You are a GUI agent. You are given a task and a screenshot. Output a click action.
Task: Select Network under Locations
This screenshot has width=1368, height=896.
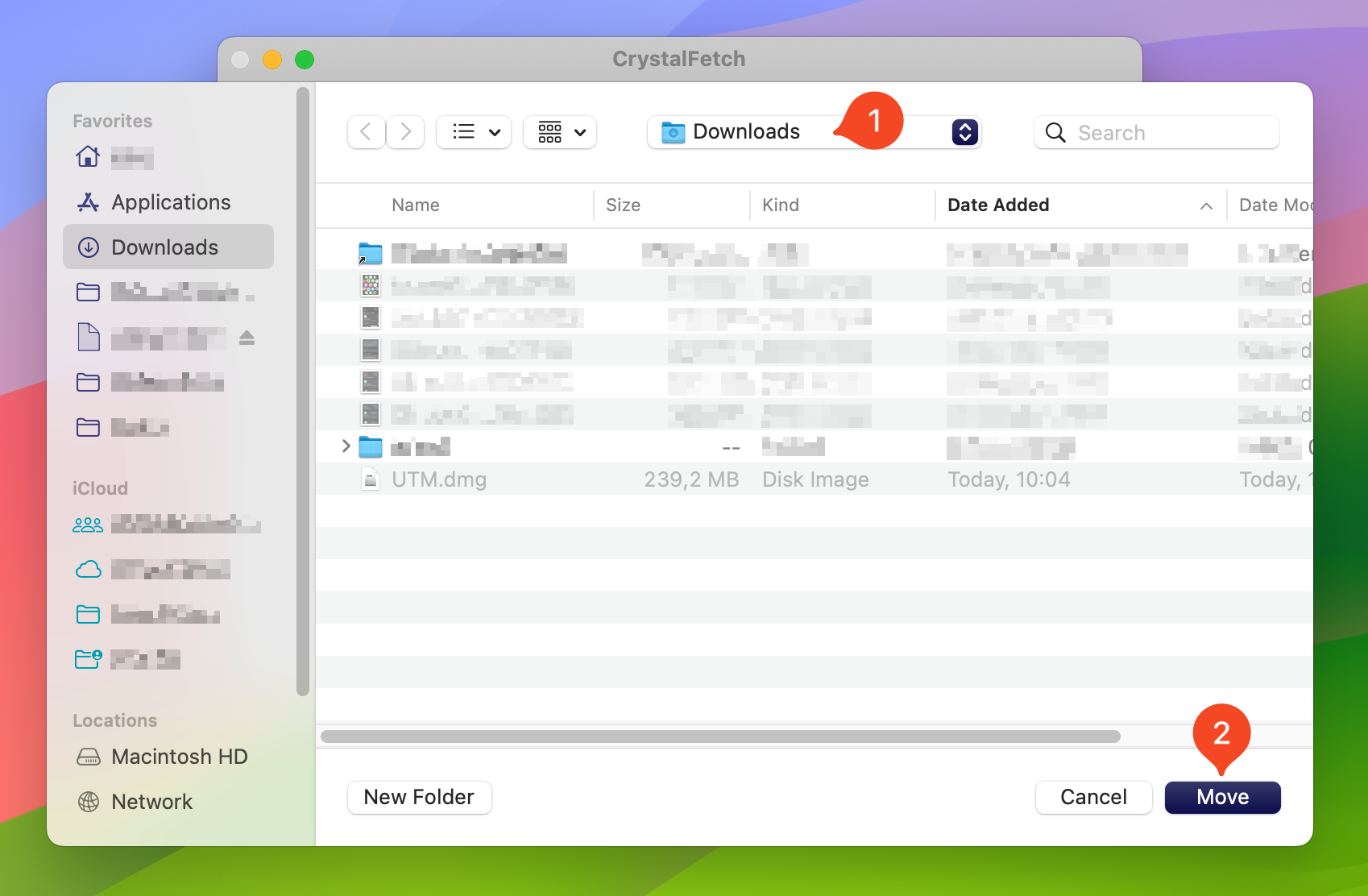[x=168, y=802]
